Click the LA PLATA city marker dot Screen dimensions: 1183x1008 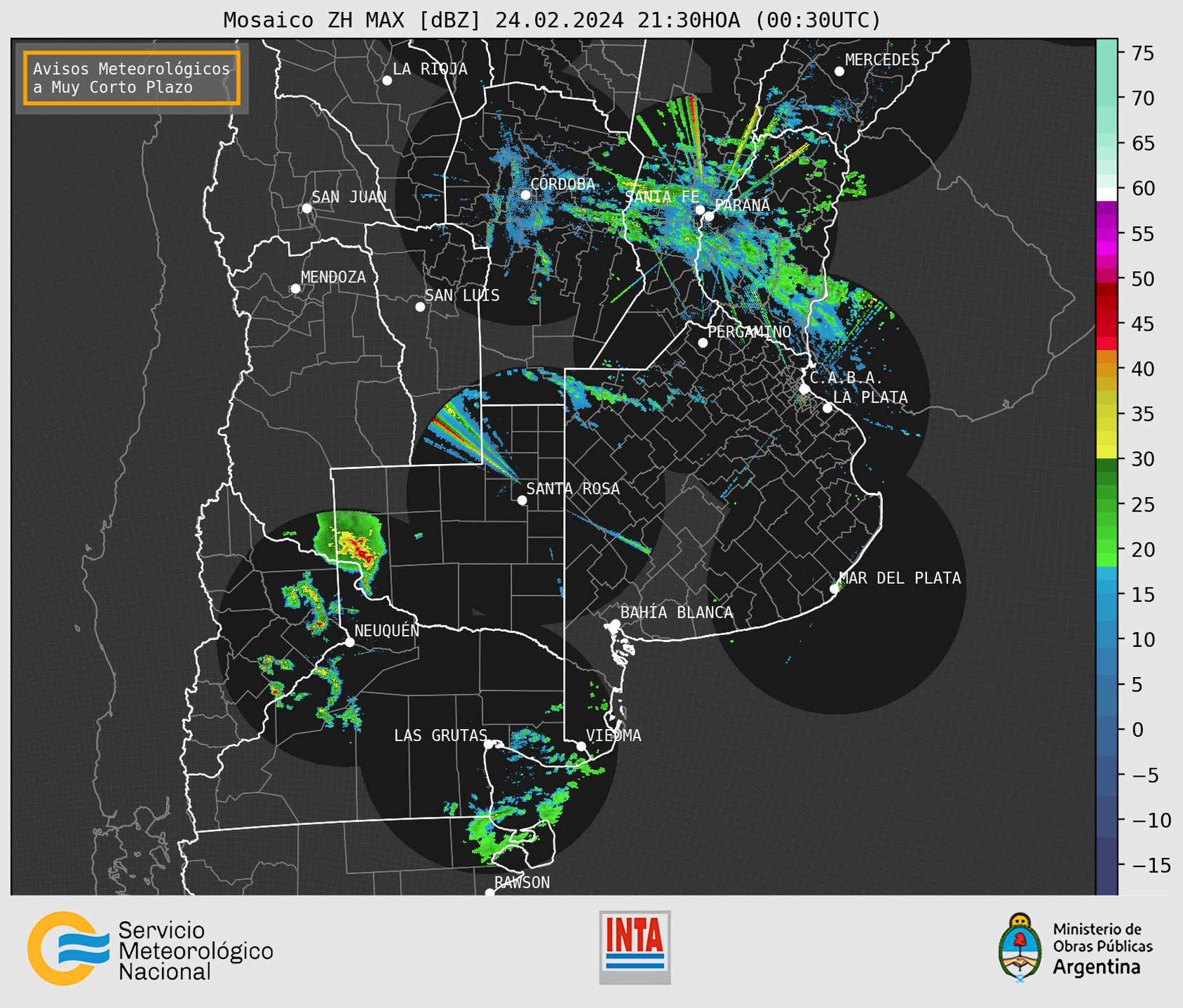pos(827,408)
